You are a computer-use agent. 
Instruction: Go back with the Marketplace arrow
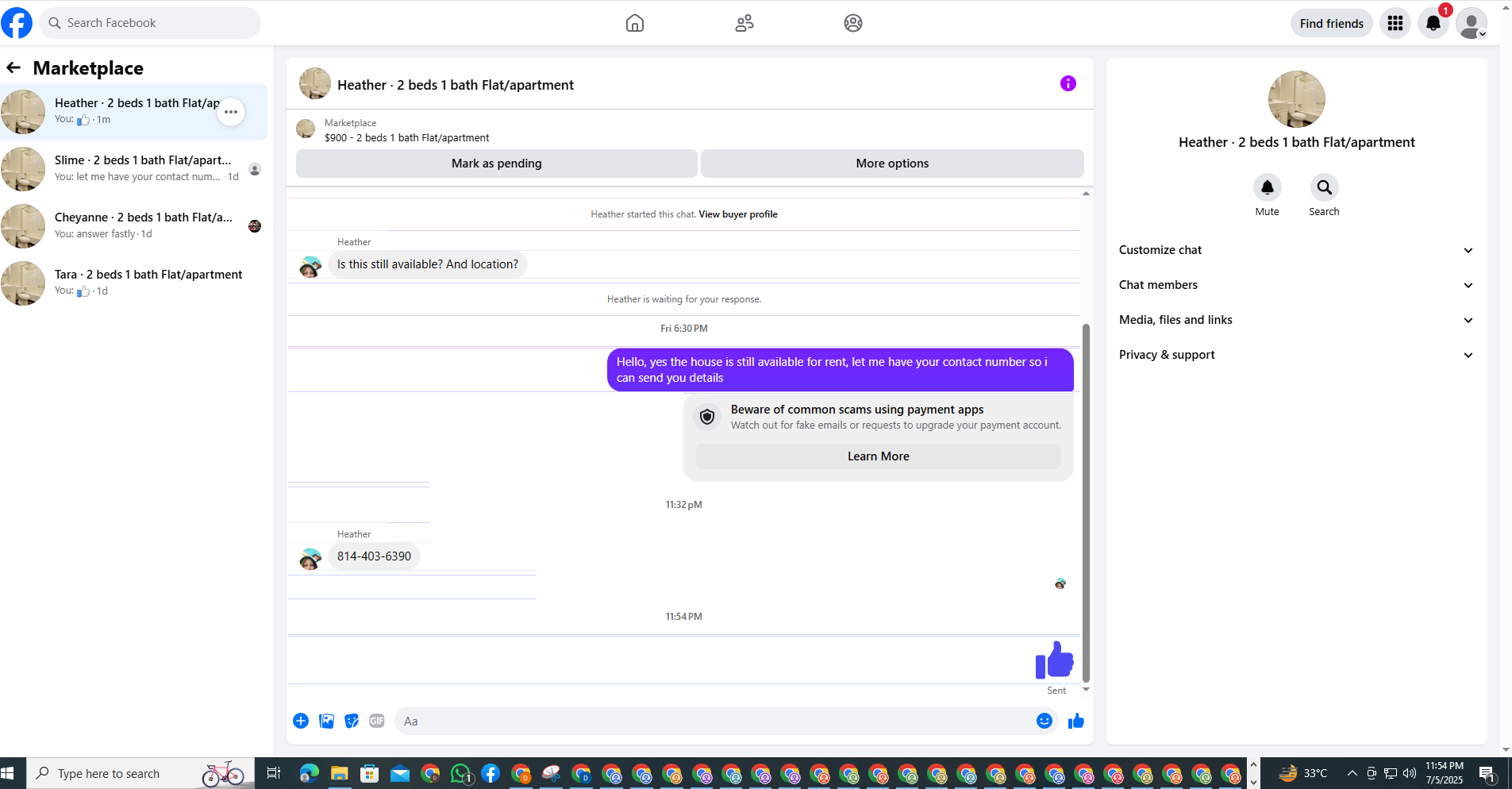[13, 67]
